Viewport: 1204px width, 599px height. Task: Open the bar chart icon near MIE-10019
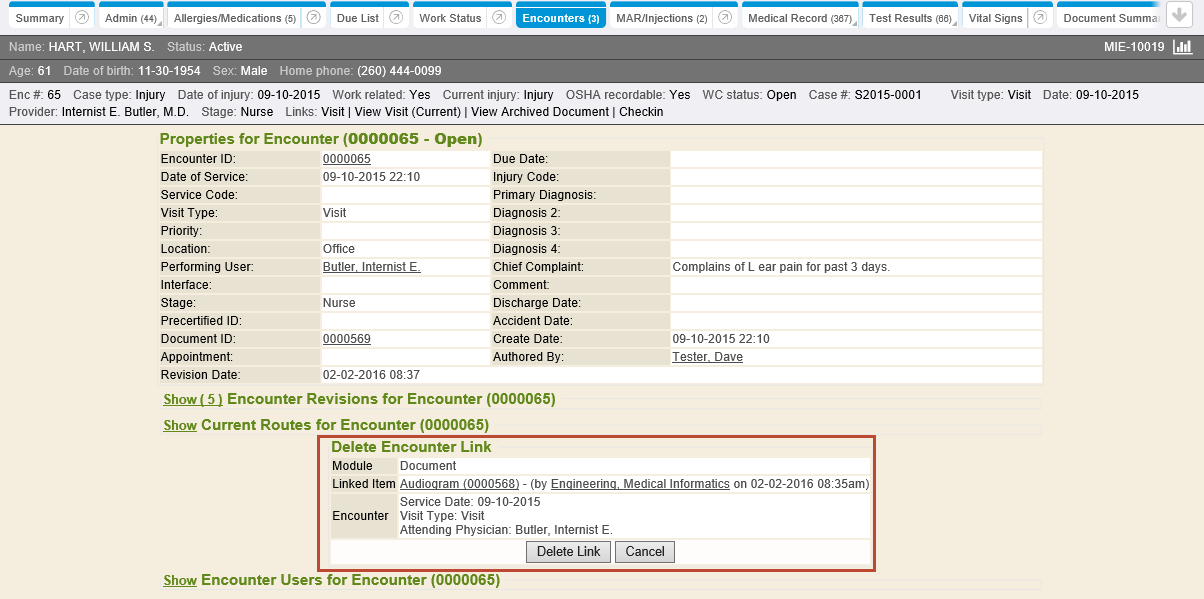1183,47
